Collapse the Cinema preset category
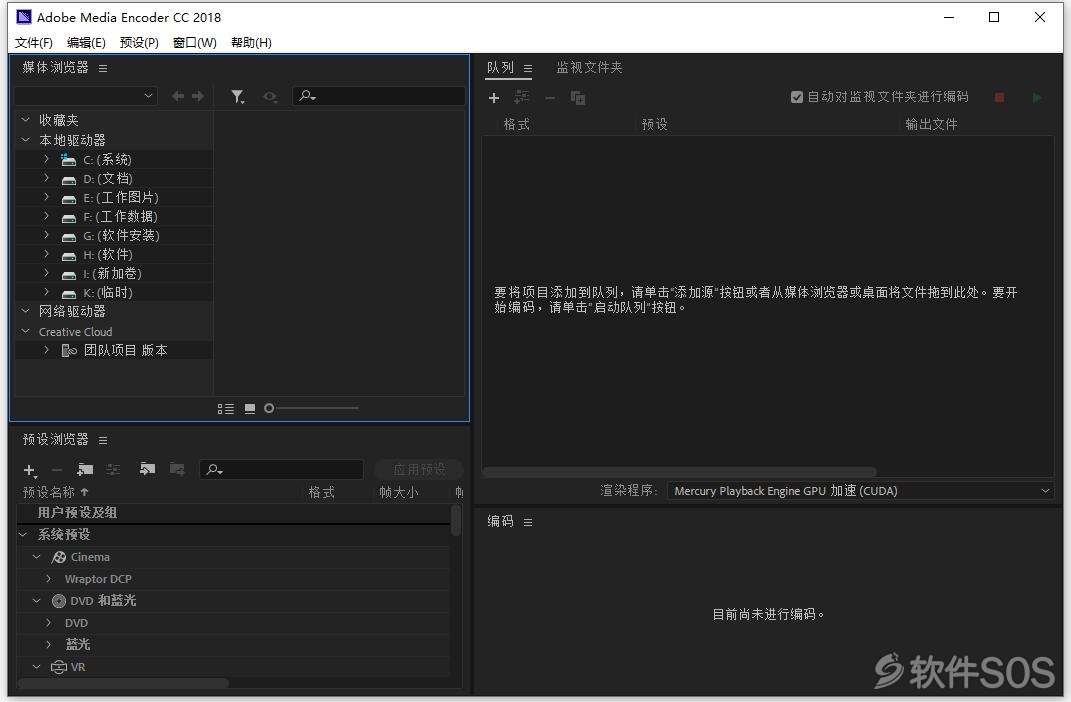Screen dimensions: 1071x702 pos(37,557)
